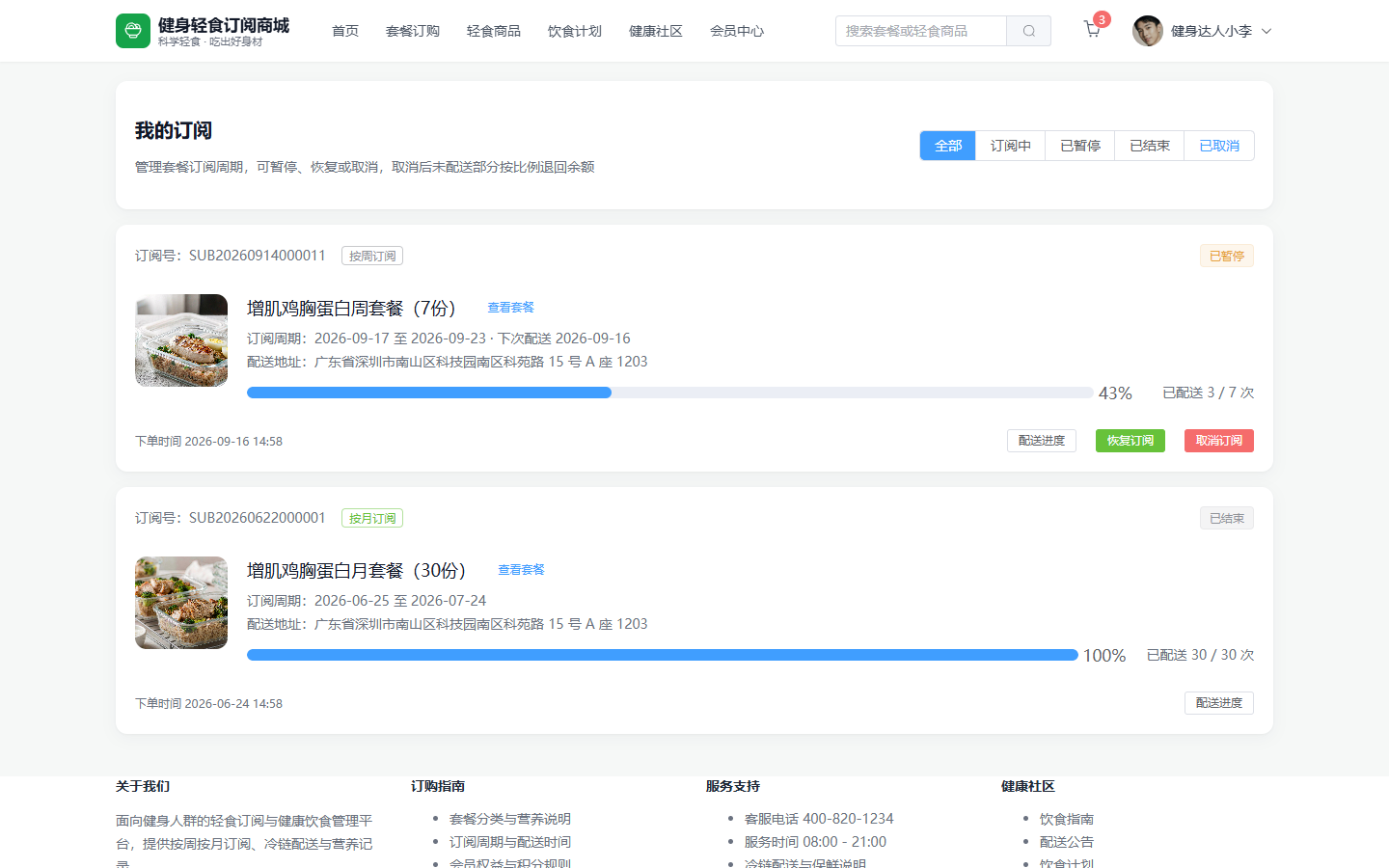Open the shopping cart icon
The width and height of the screenshot is (1389, 868).
point(1092,30)
